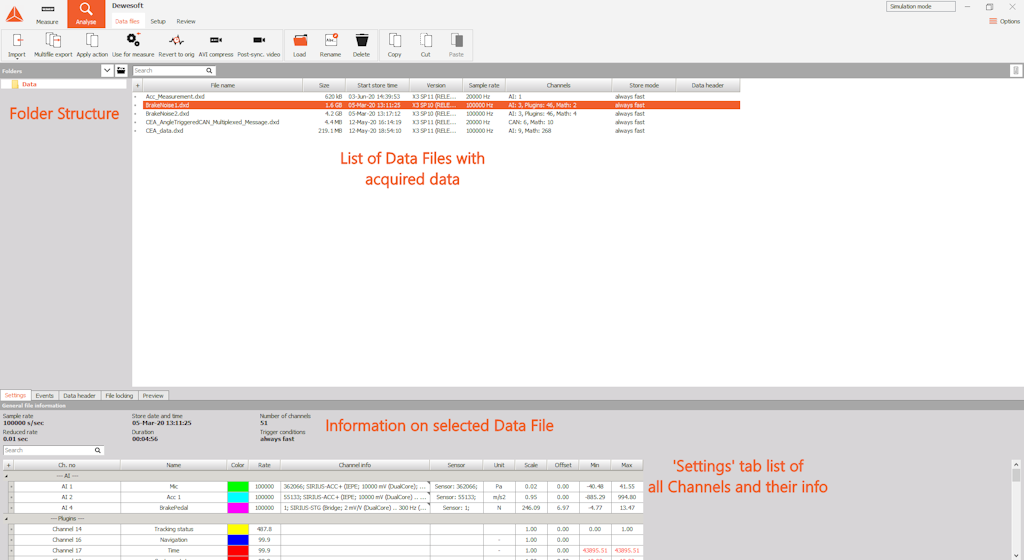Sort by File name column
Image resolution: width=1024 pixels, height=560 pixels.
coord(223,86)
